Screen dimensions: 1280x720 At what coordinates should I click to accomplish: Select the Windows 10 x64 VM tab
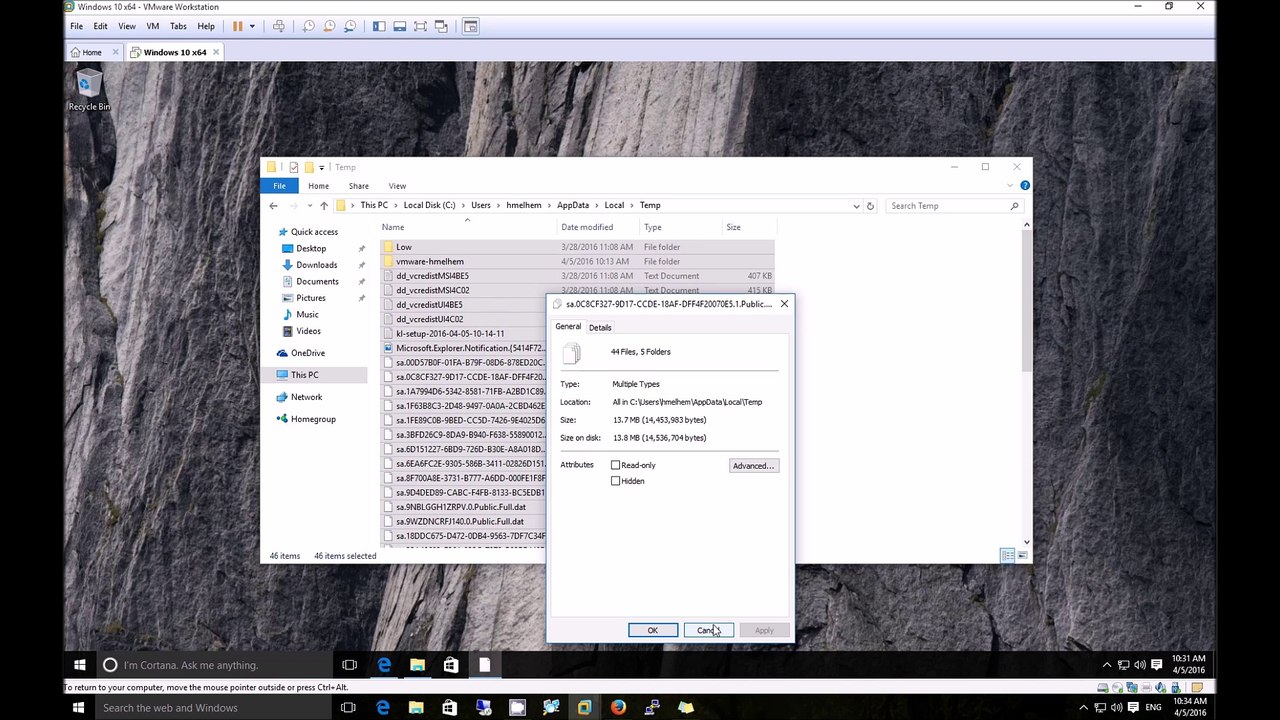(x=174, y=52)
